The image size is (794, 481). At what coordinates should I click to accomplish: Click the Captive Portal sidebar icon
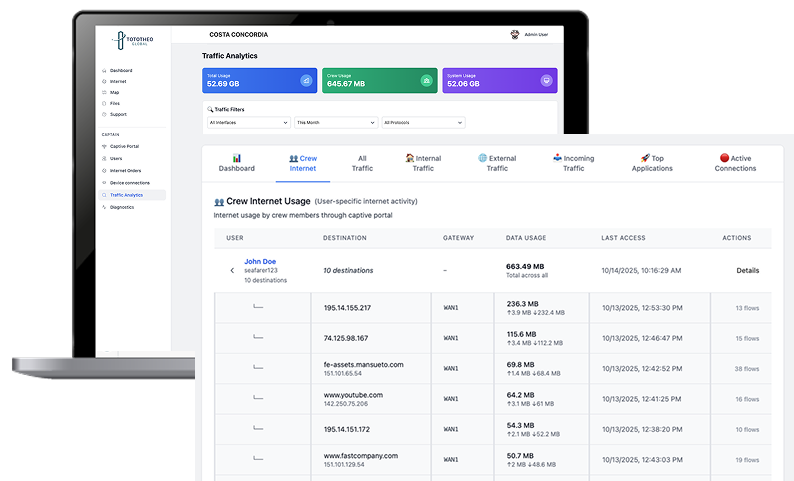pos(104,146)
